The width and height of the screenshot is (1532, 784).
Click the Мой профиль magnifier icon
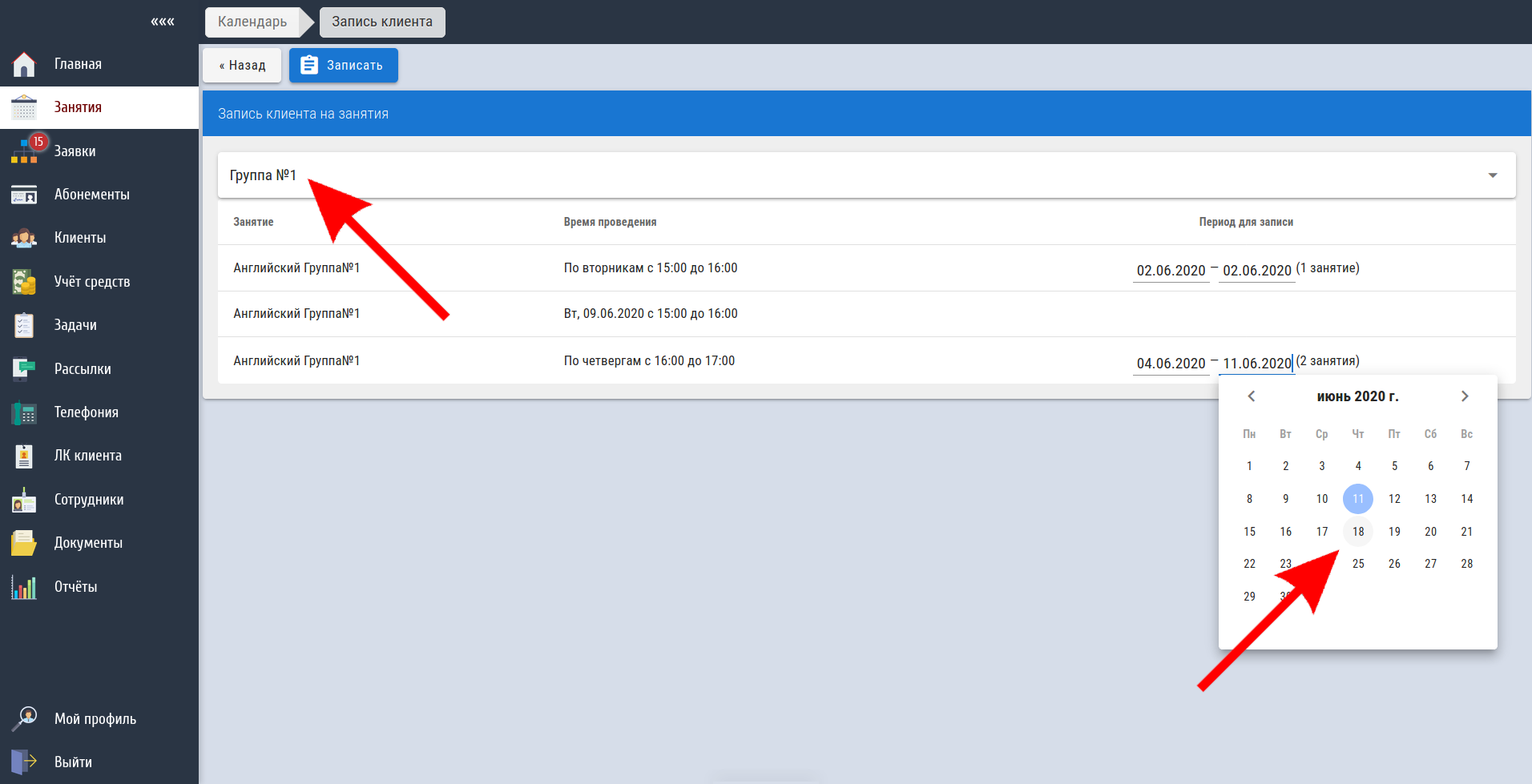tap(24, 718)
